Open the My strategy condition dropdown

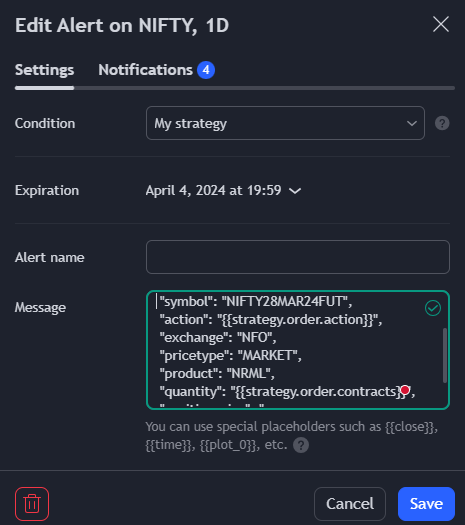click(285, 123)
